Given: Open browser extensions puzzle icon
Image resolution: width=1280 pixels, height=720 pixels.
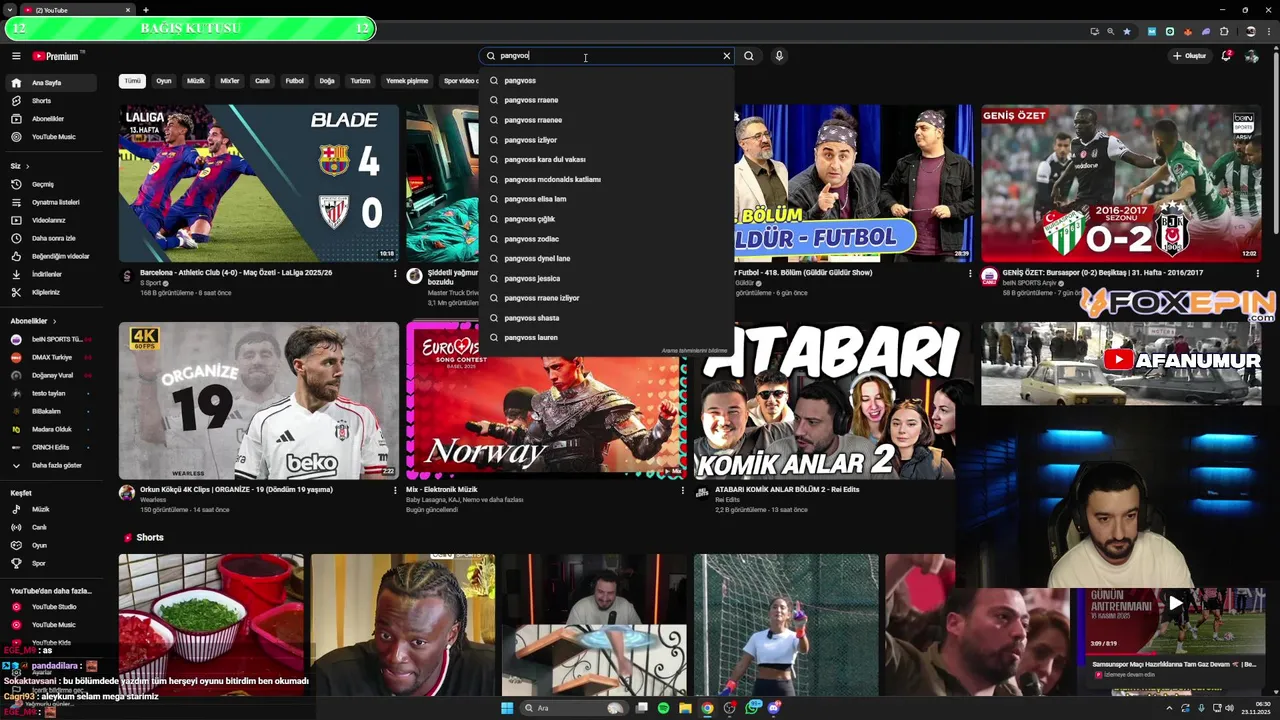Looking at the screenshot, I should tap(1224, 31).
